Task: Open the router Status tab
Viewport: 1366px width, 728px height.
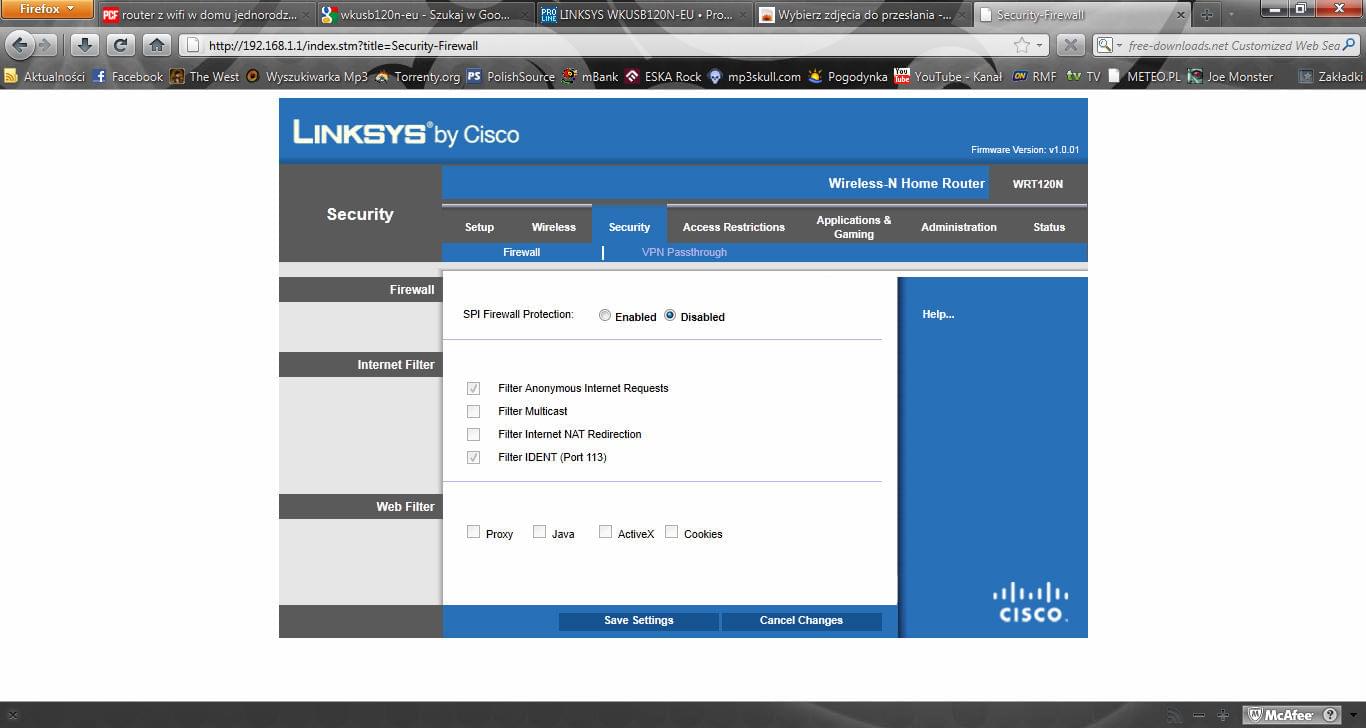Action: 1049,227
